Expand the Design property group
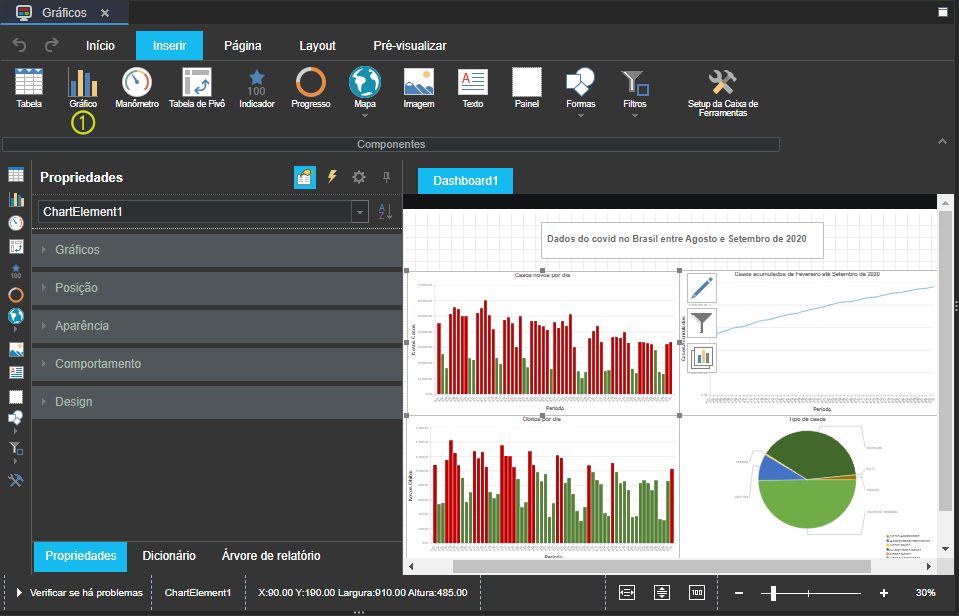Screen dimensions: 959x616 coord(217,401)
